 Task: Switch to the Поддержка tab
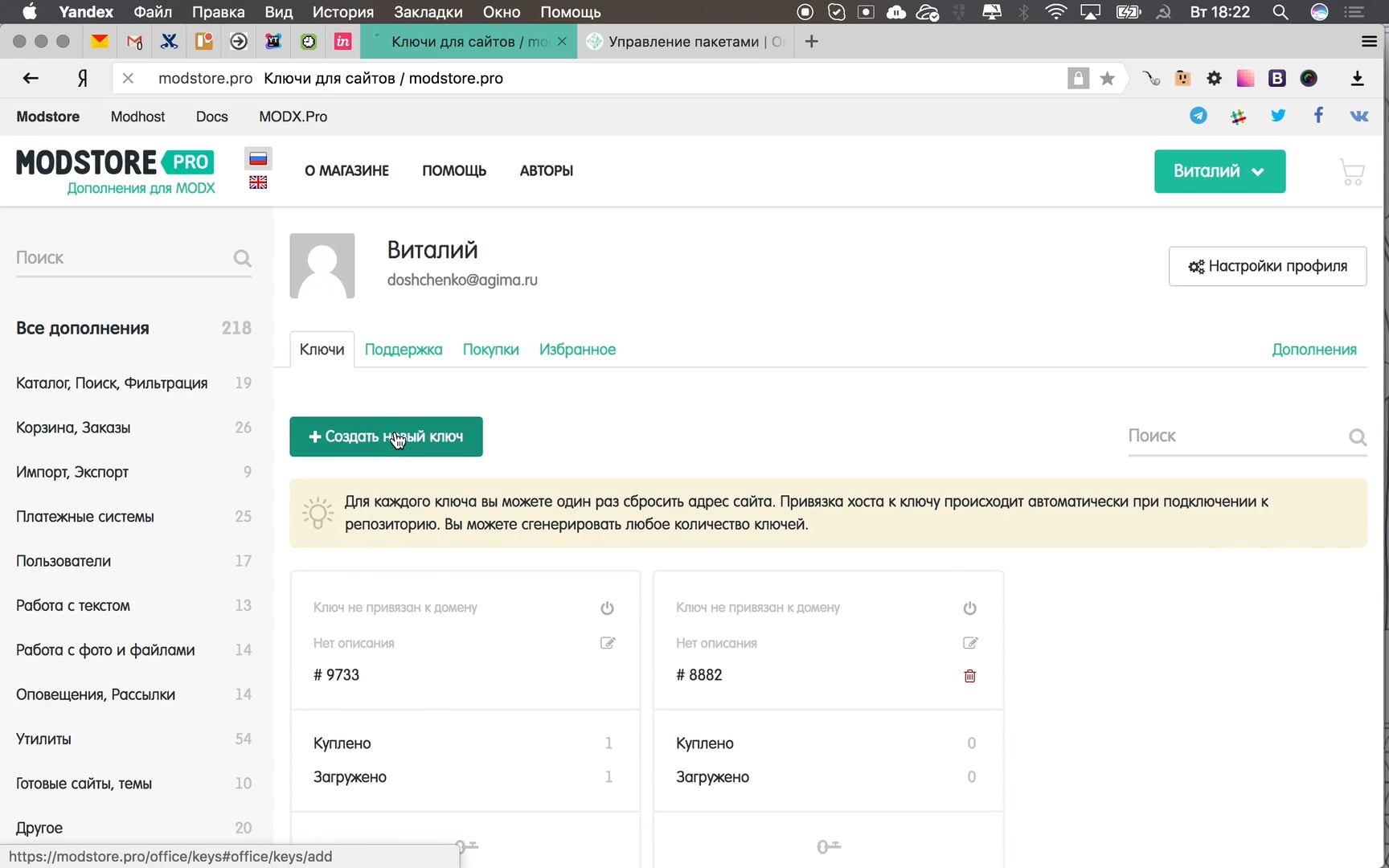pos(404,350)
